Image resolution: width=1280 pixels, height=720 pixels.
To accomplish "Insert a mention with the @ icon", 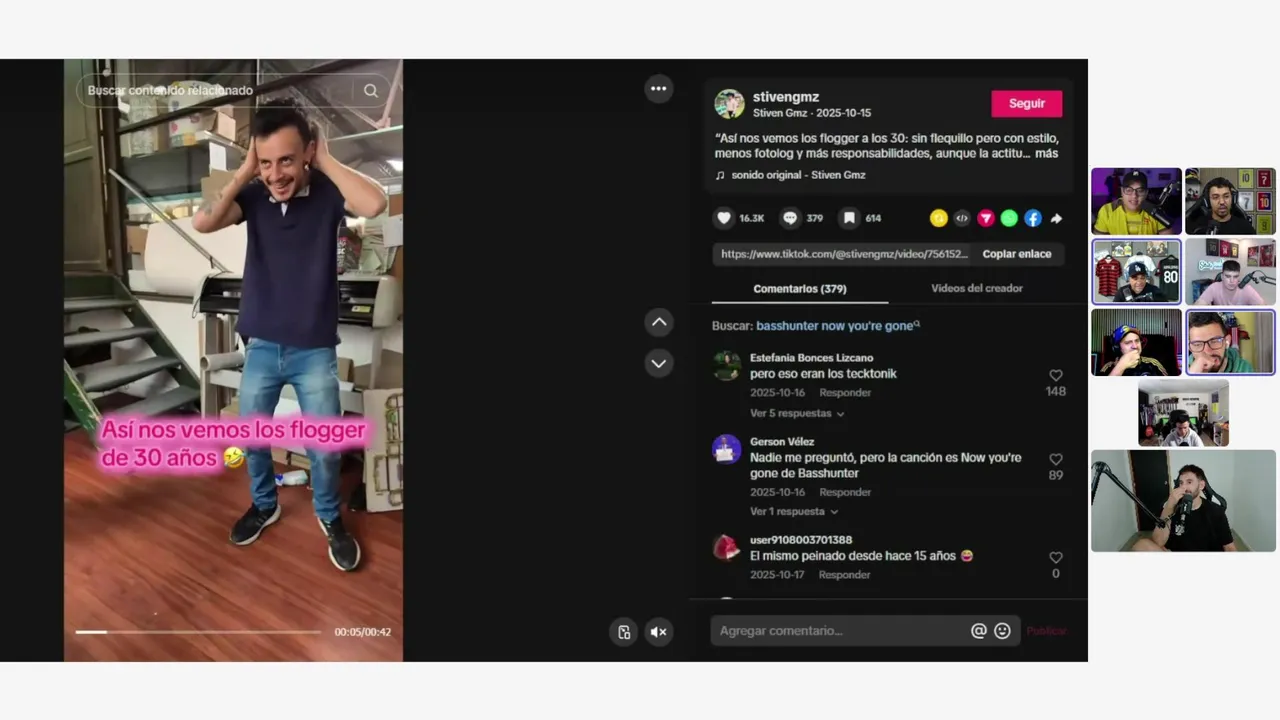I will [x=978, y=631].
